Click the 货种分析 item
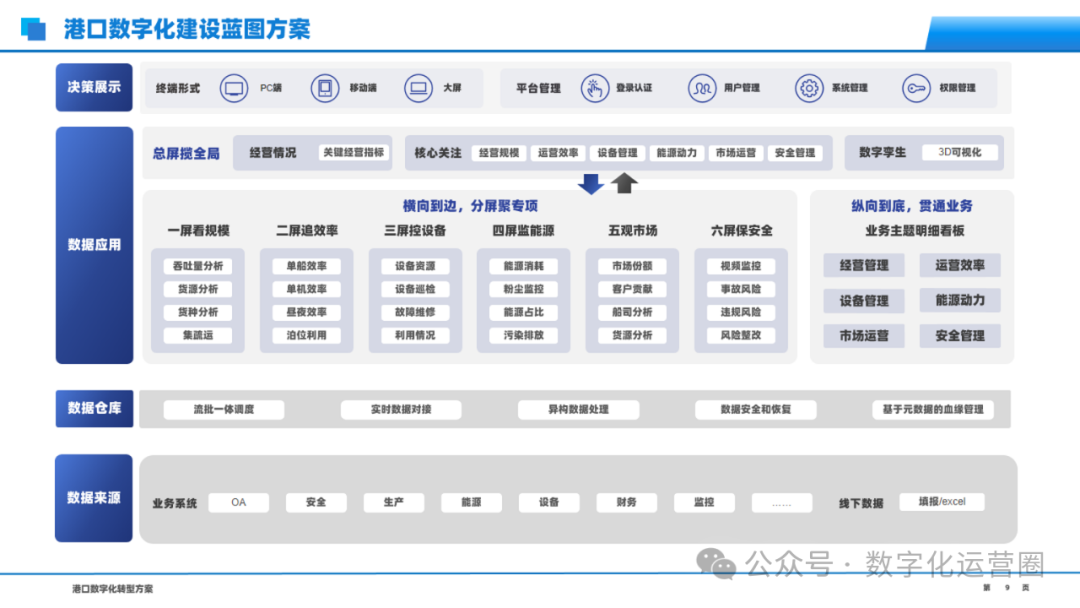The image size is (1080, 608). coord(198,312)
